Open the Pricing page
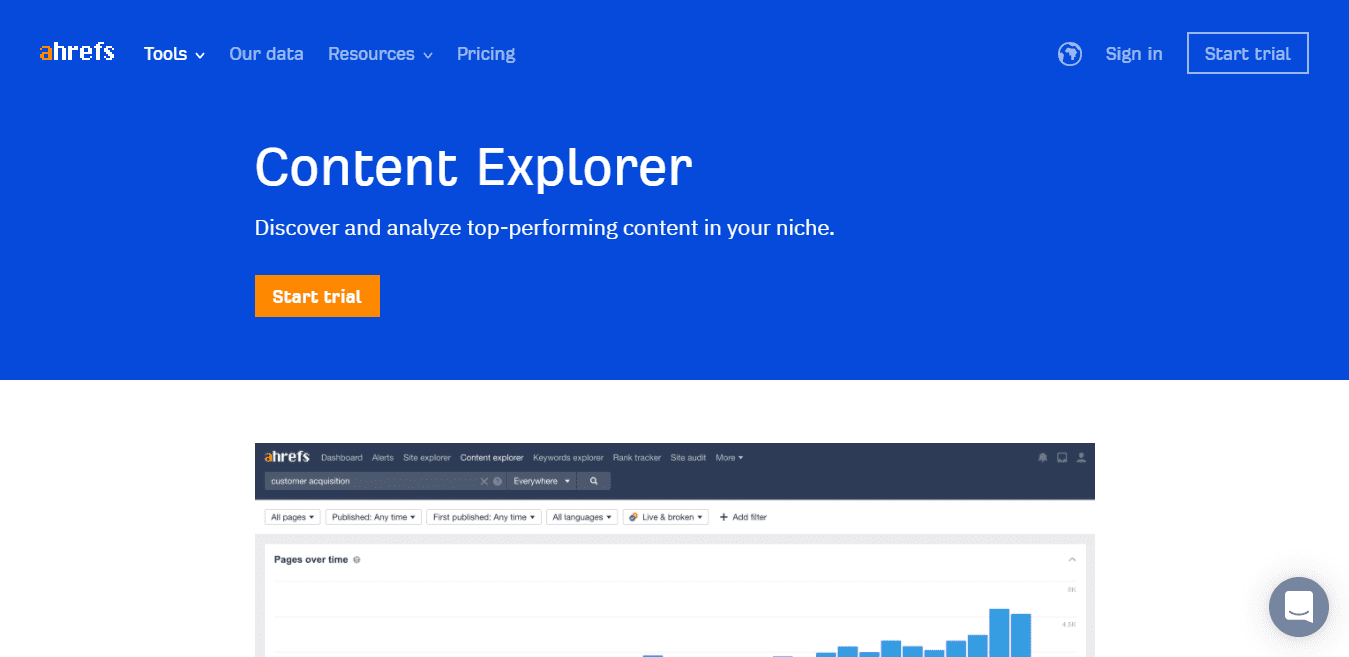This screenshot has height=657, width=1349. point(486,54)
